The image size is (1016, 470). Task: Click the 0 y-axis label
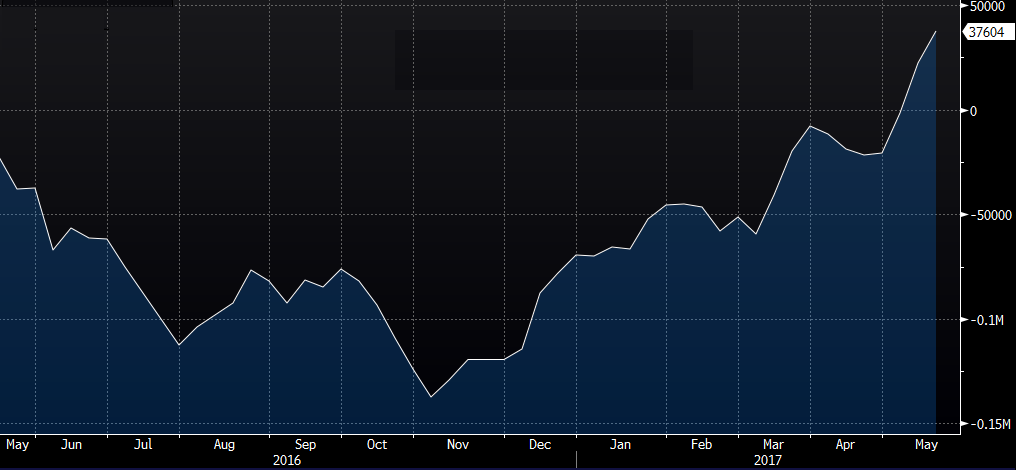[x=973, y=111]
